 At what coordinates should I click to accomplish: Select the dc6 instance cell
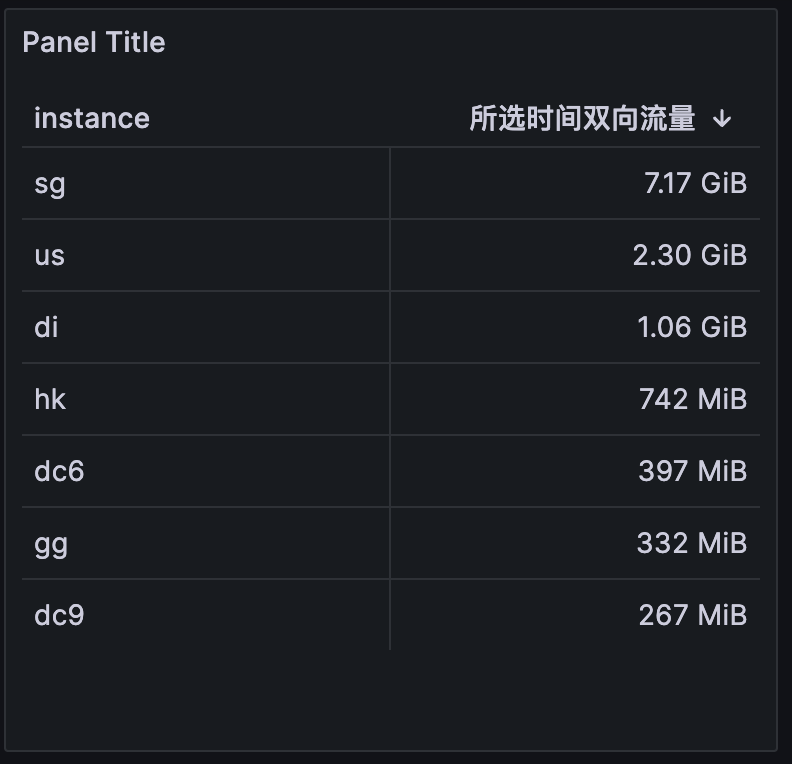tap(59, 471)
